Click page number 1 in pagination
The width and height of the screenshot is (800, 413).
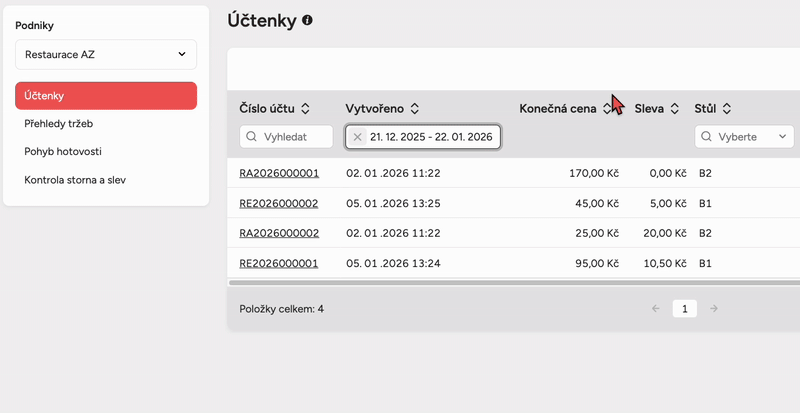coord(684,309)
